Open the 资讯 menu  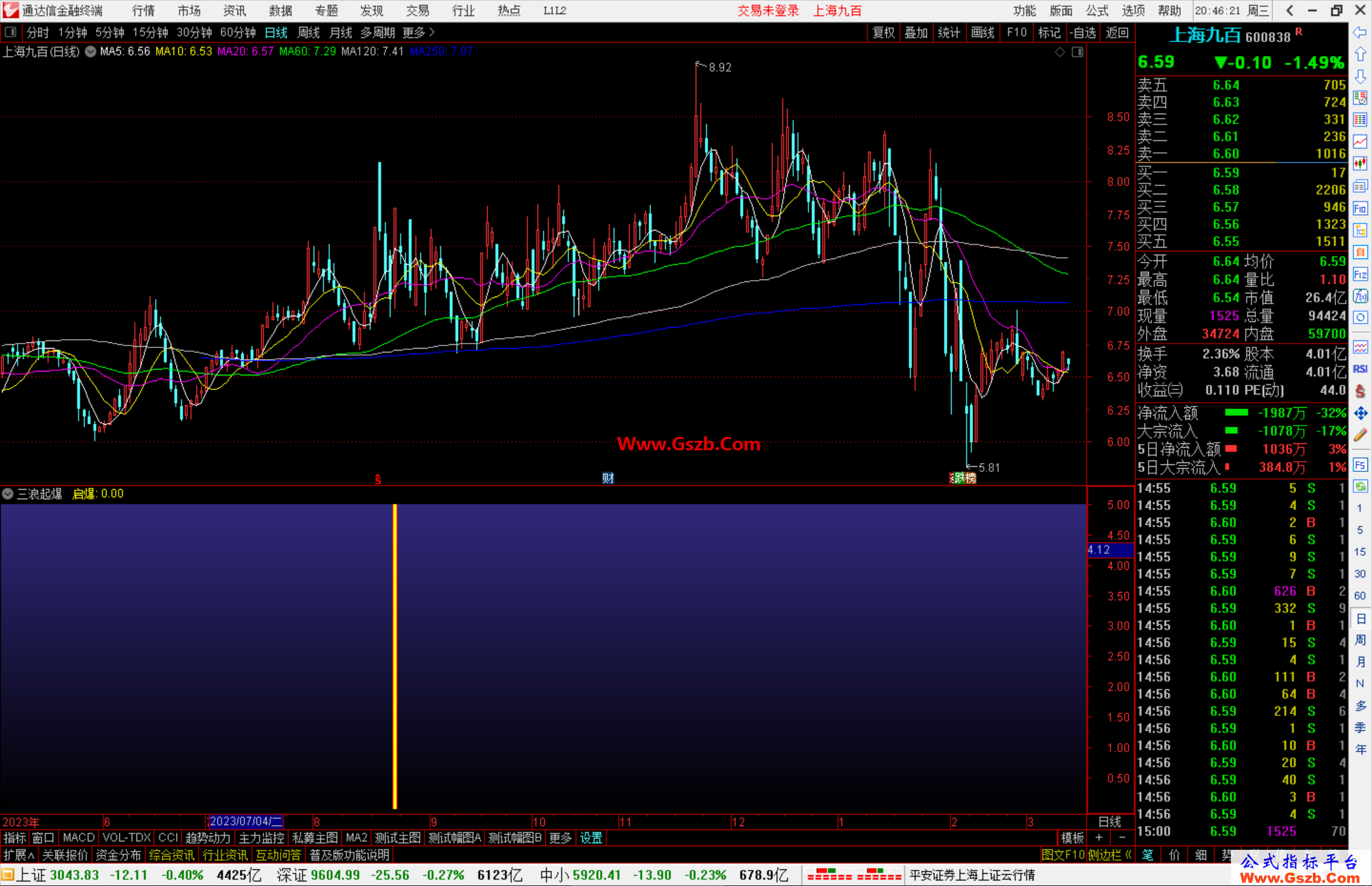(234, 11)
